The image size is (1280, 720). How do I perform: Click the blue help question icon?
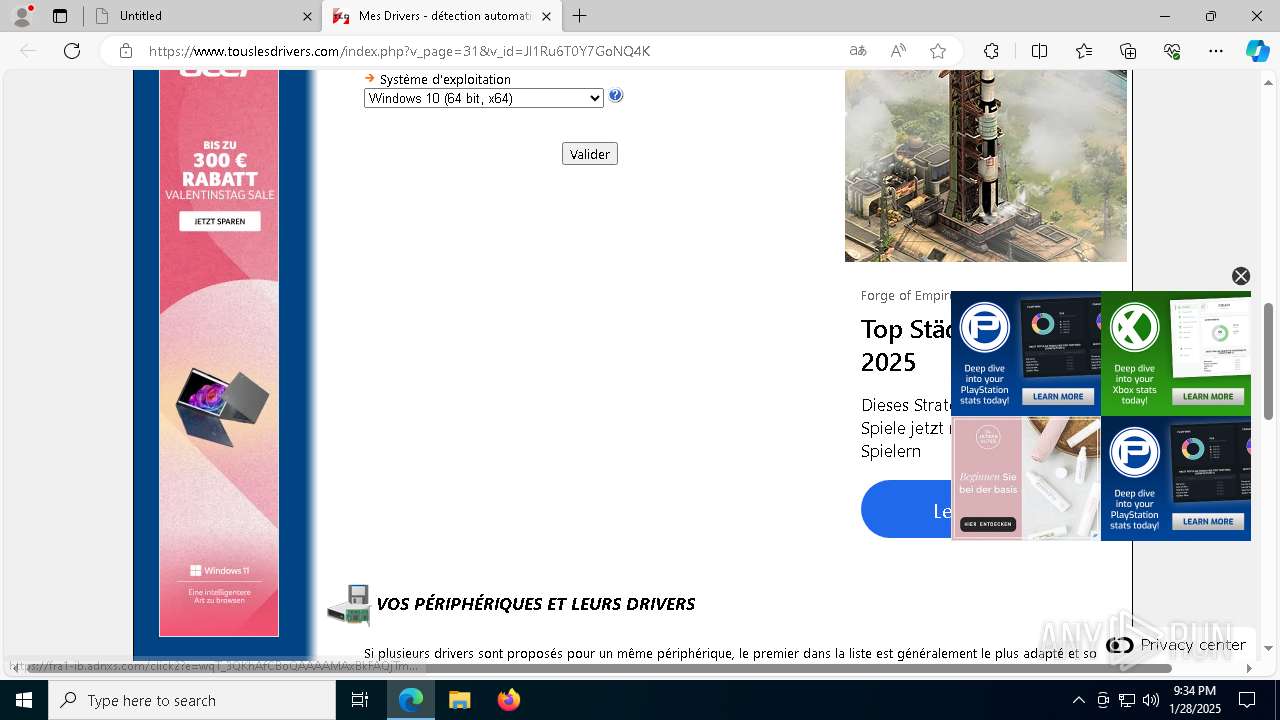point(616,96)
